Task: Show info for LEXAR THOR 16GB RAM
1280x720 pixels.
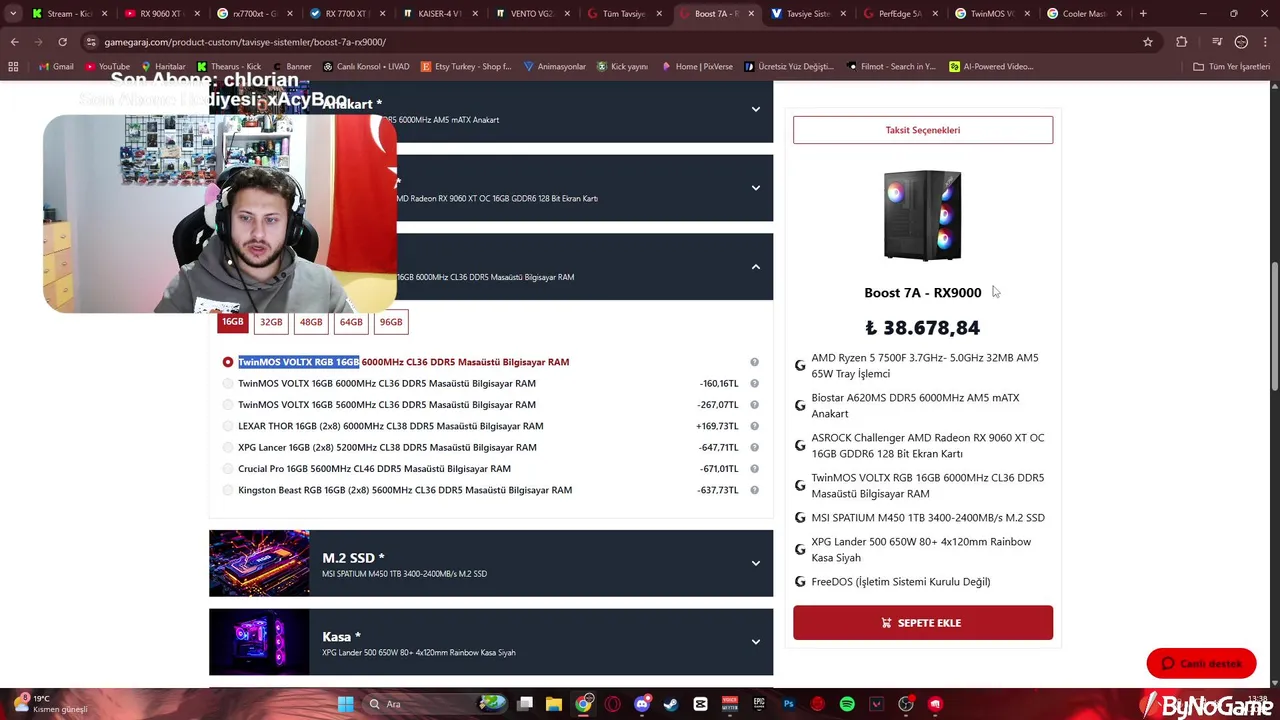Action: click(754, 426)
